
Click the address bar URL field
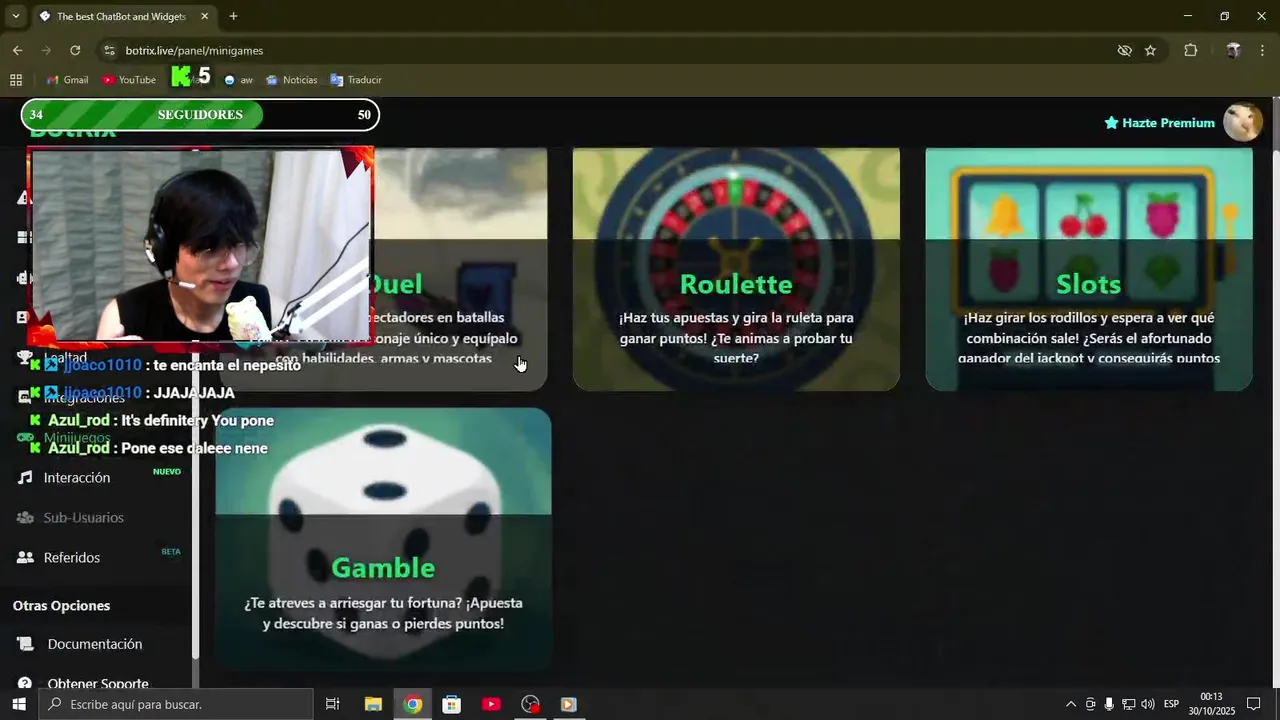pyautogui.click(x=600, y=50)
